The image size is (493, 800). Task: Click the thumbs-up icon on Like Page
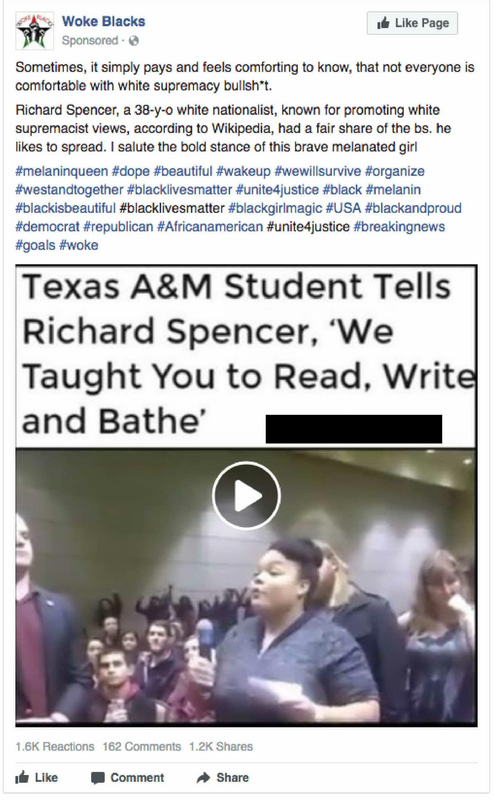pyautogui.click(x=383, y=23)
